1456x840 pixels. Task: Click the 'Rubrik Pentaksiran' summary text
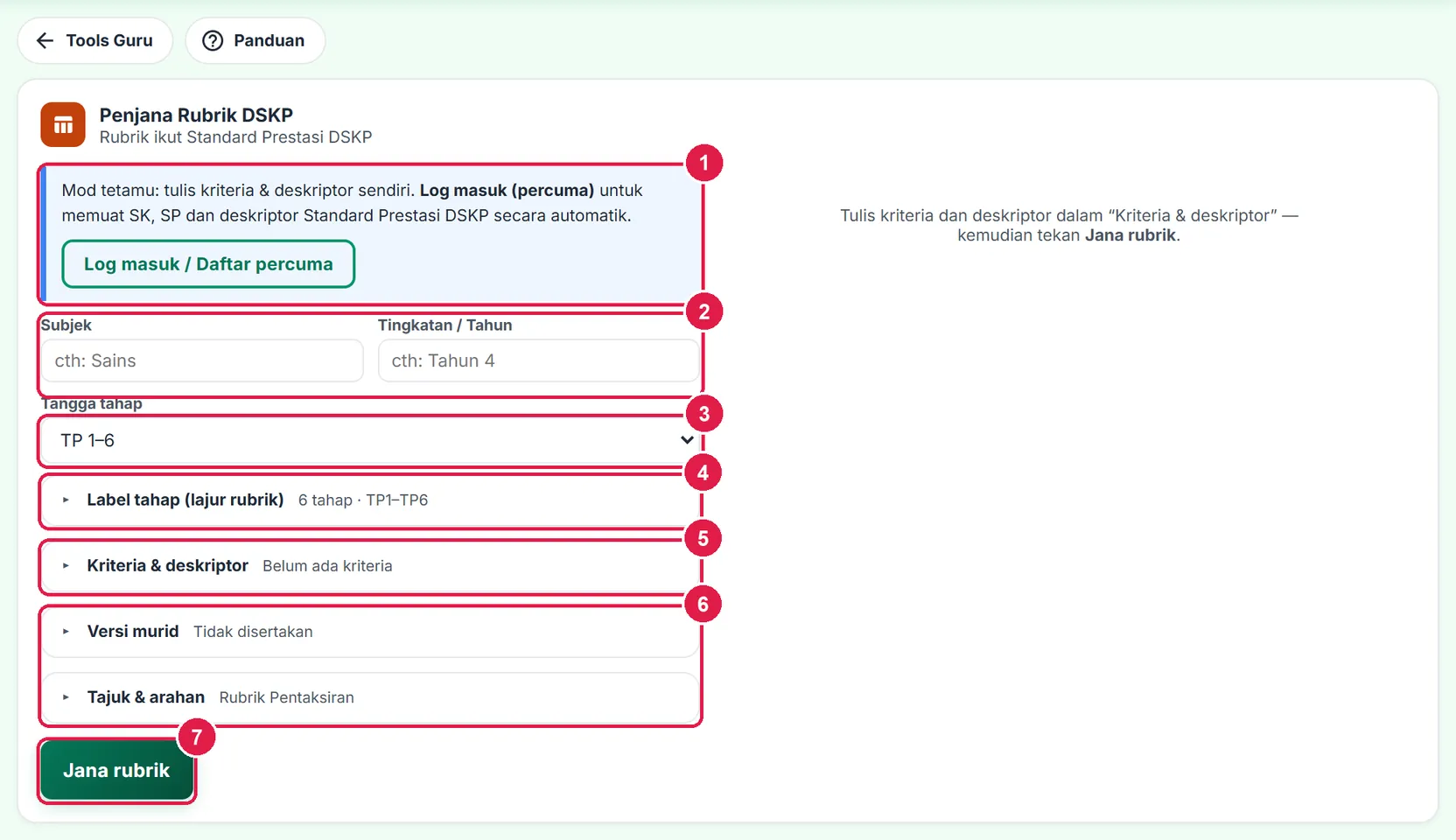[287, 697]
